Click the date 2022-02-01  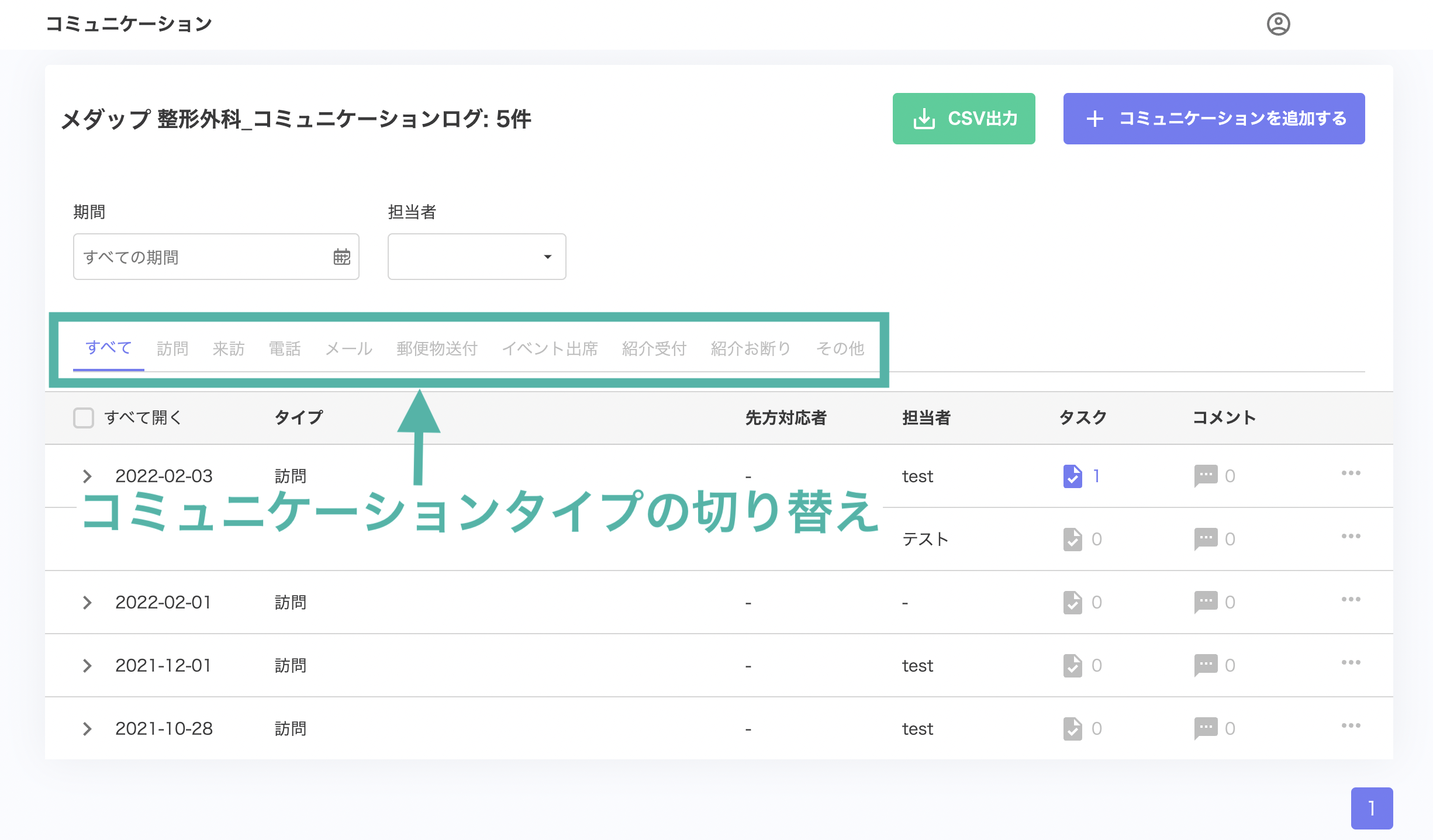click(x=163, y=602)
